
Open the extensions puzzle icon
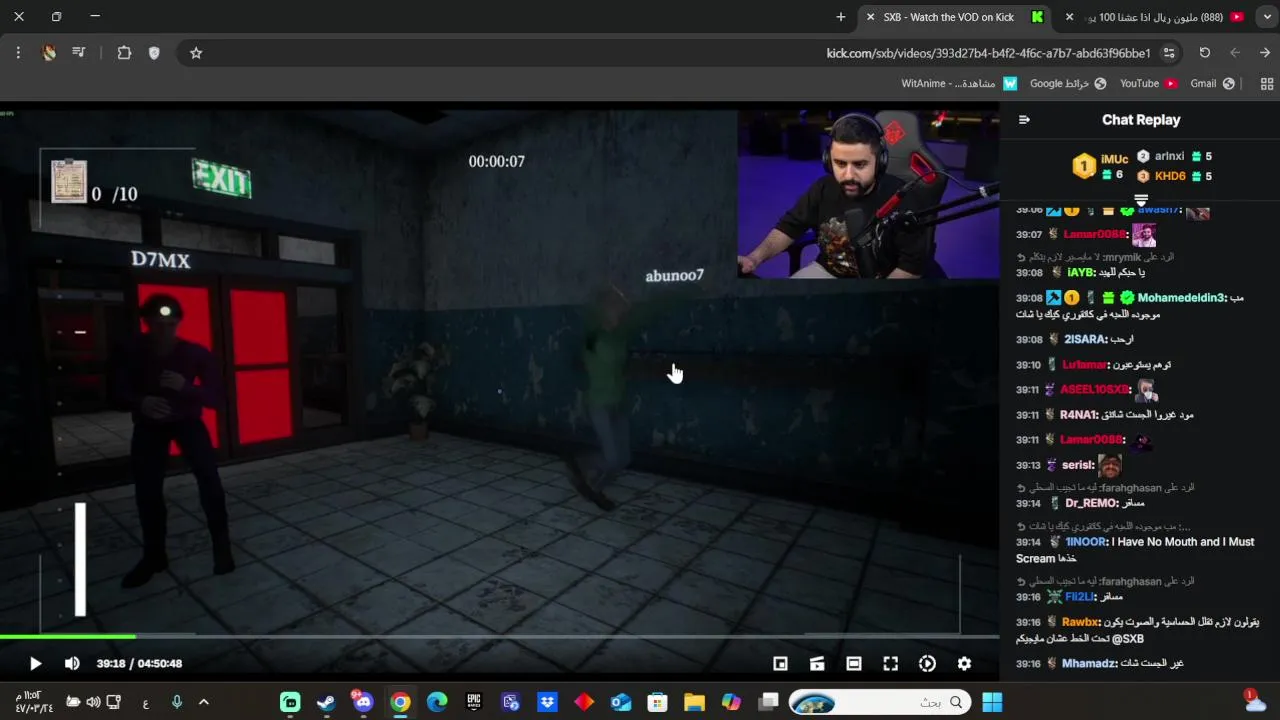[x=124, y=53]
